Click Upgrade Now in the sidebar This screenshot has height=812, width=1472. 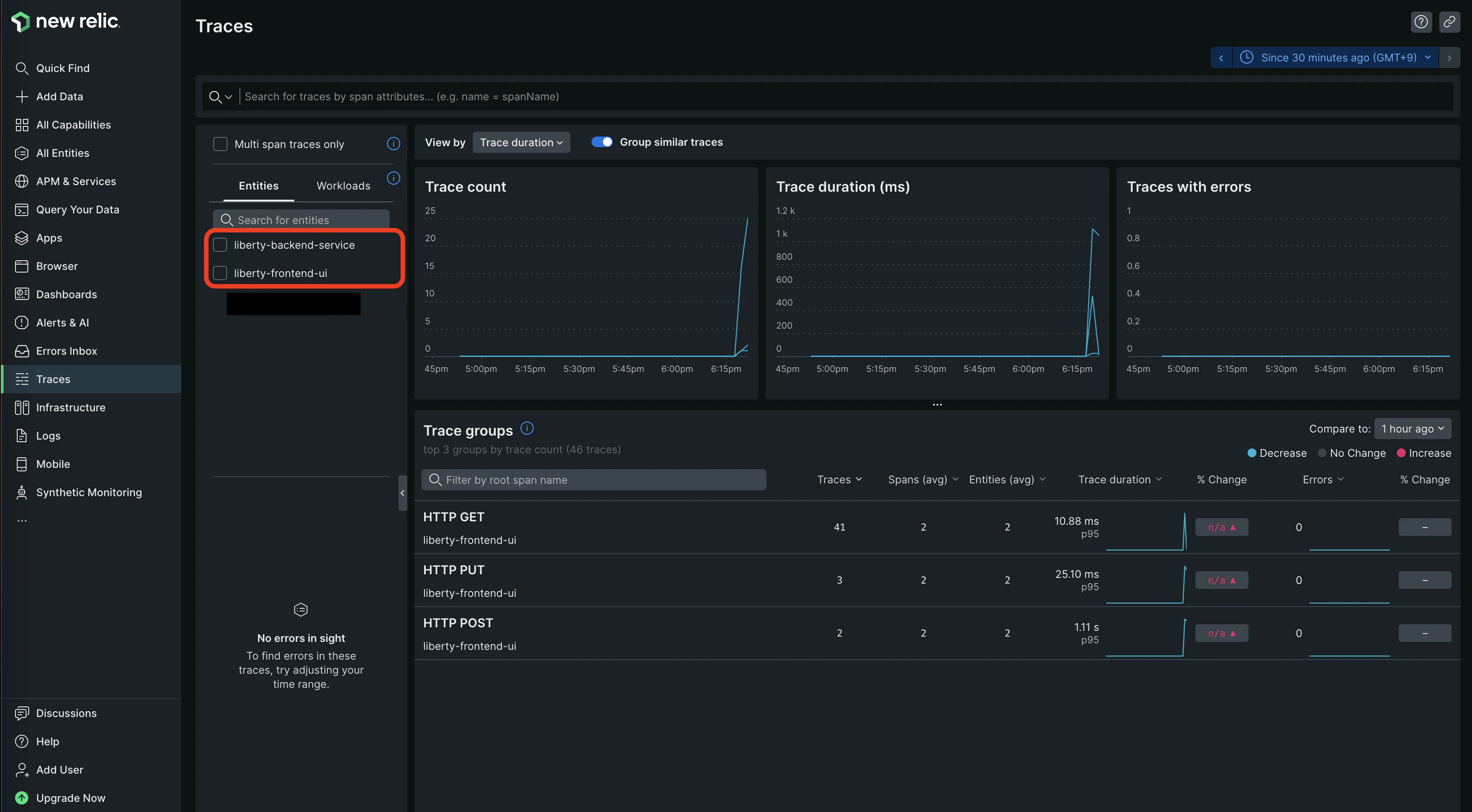tap(70, 798)
